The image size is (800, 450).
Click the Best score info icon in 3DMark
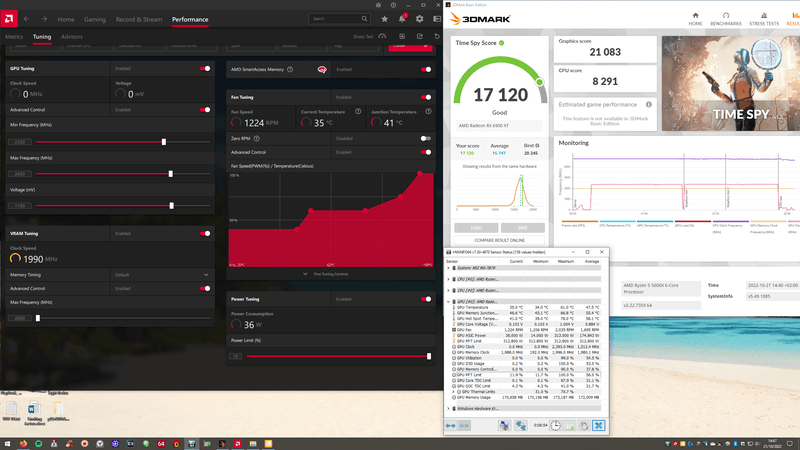tap(537, 145)
